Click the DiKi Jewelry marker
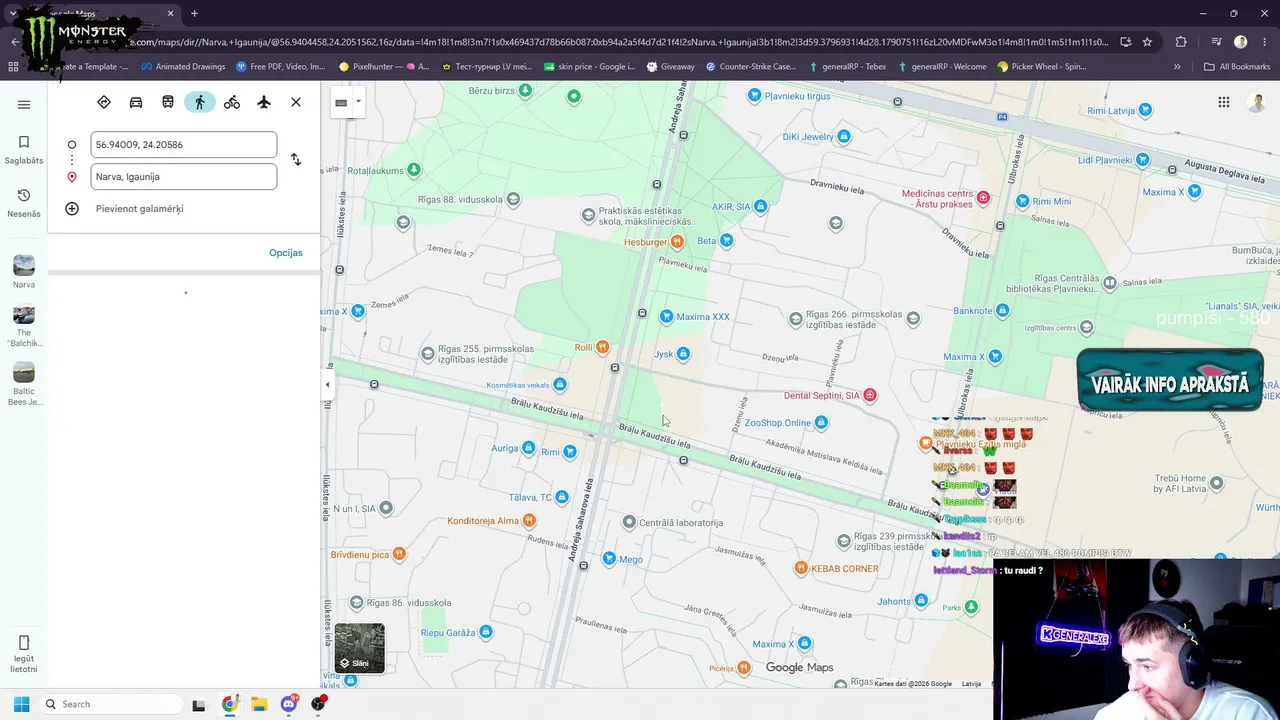 point(844,136)
